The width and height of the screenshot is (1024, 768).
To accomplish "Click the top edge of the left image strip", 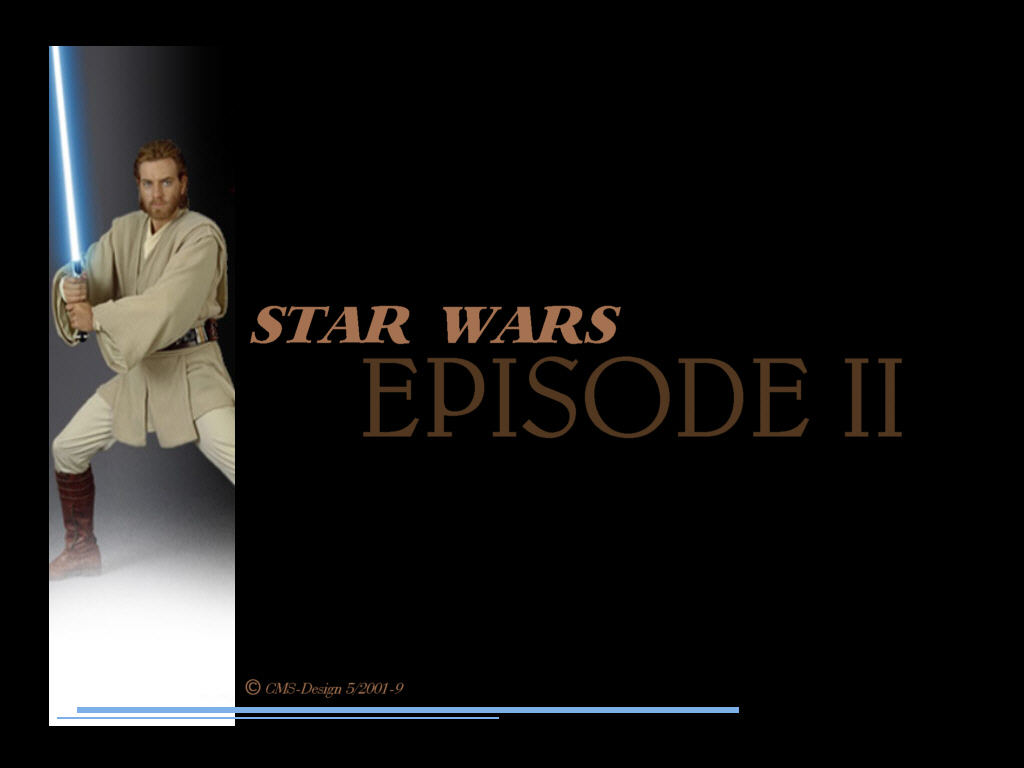I will point(140,45).
